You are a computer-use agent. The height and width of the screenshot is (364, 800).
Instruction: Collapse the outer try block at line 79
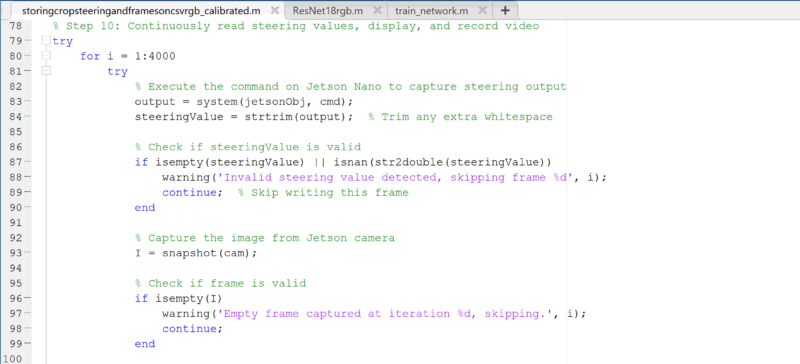point(46,40)
